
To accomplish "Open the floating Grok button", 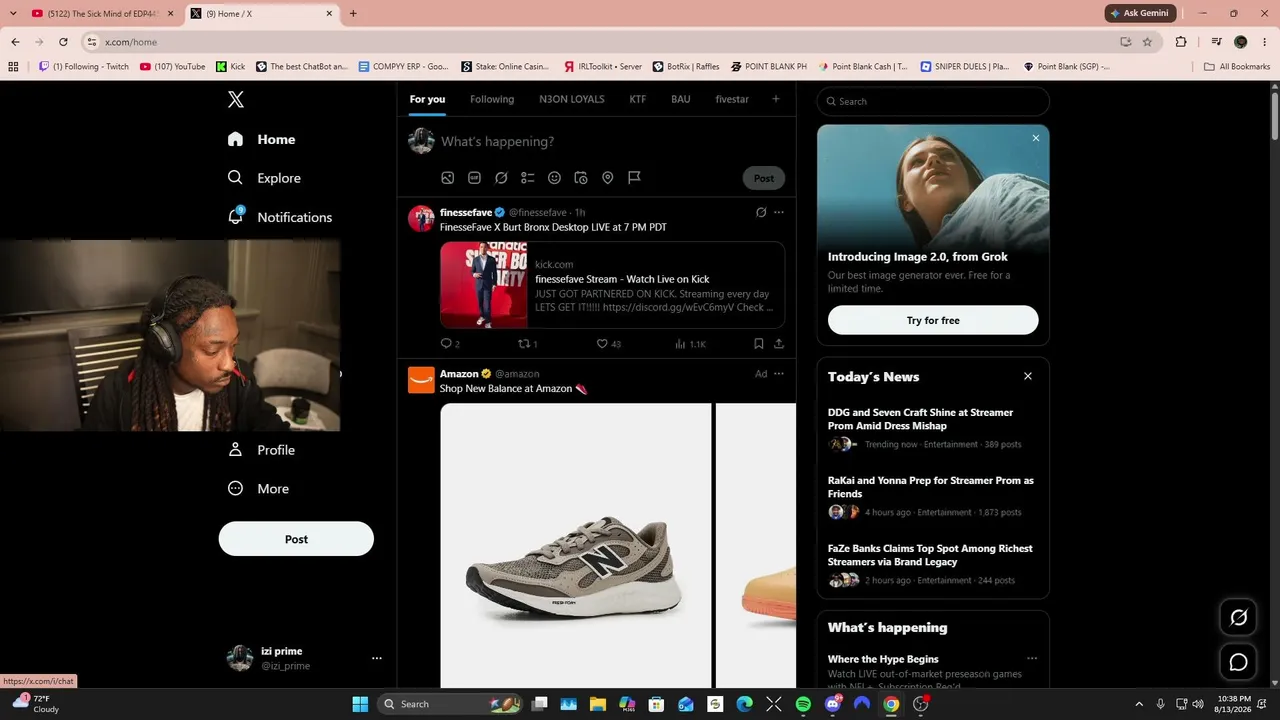I will click(x=1238, y=617).
